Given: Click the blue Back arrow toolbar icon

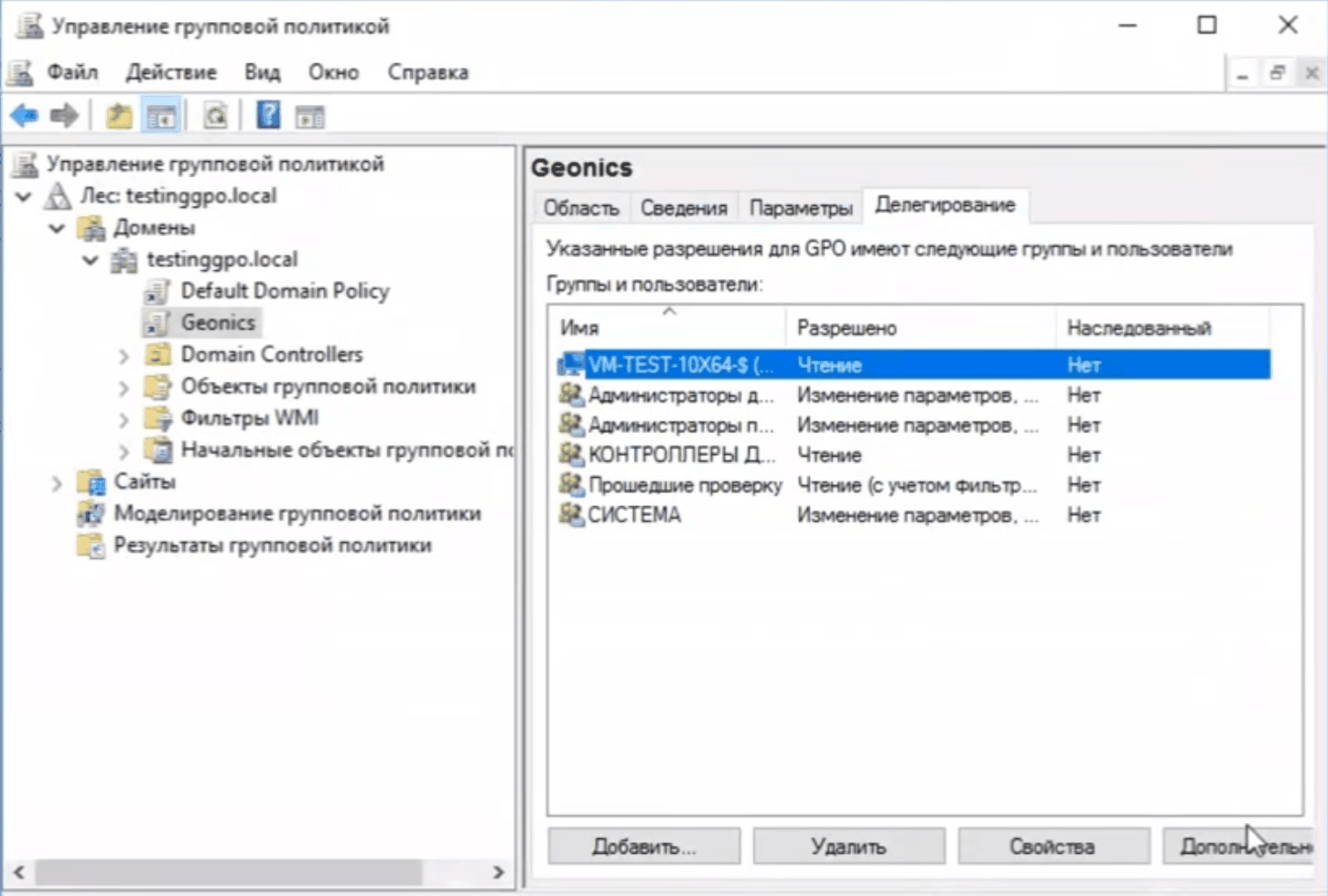Looking at the screenshot, I should click(25, 116).
